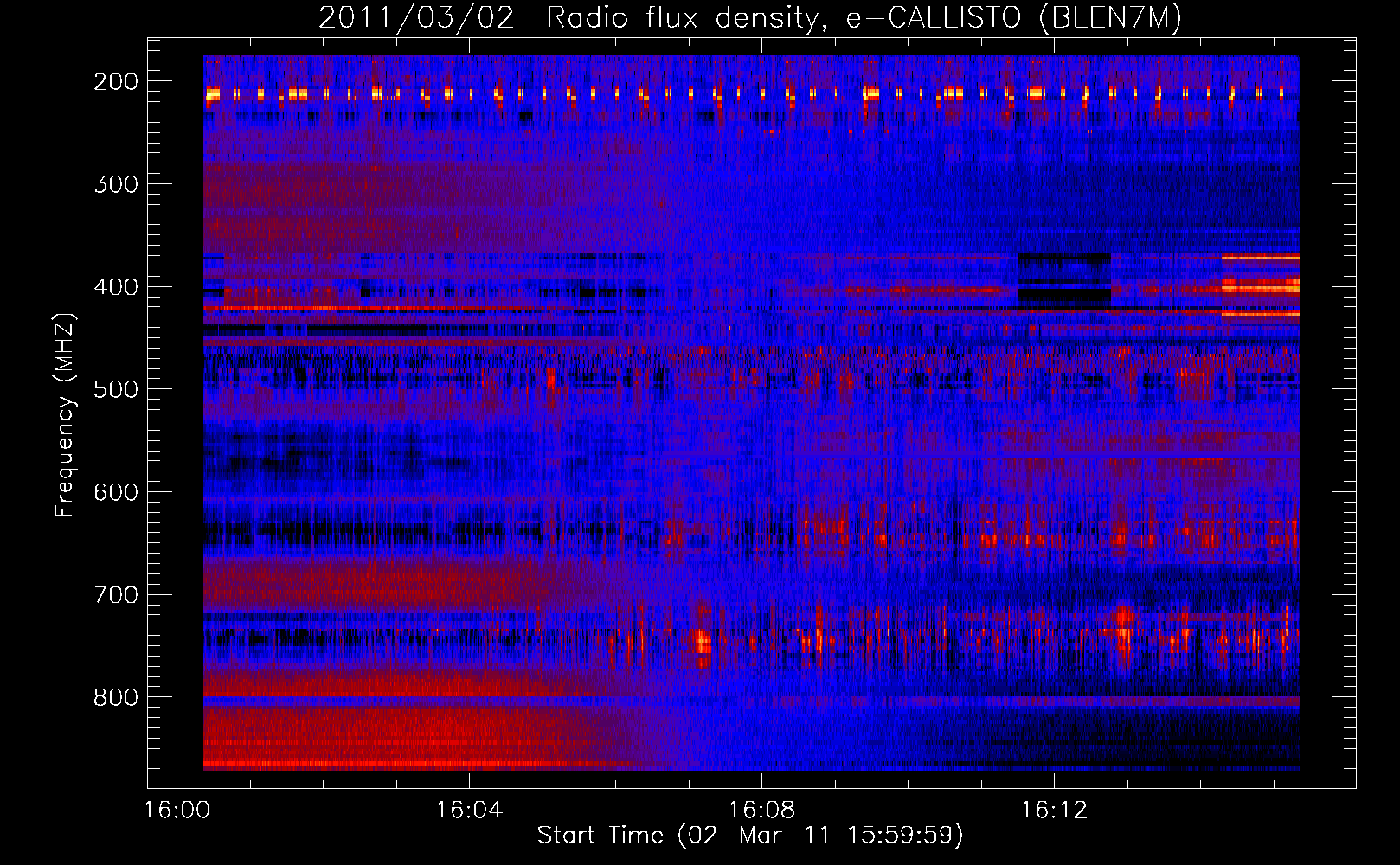Click the 16:08 time tick label

pos(761,811)
